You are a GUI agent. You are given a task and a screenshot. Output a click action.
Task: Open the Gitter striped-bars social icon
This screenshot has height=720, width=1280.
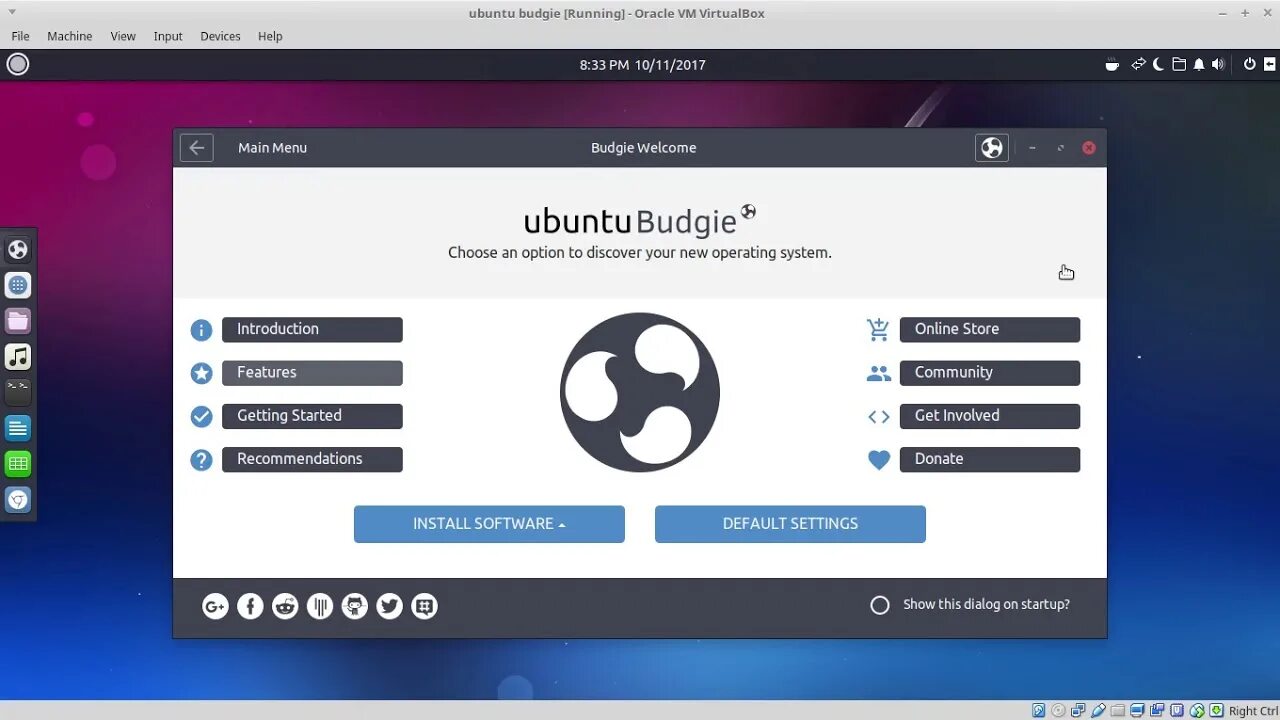tap(320, 606)
